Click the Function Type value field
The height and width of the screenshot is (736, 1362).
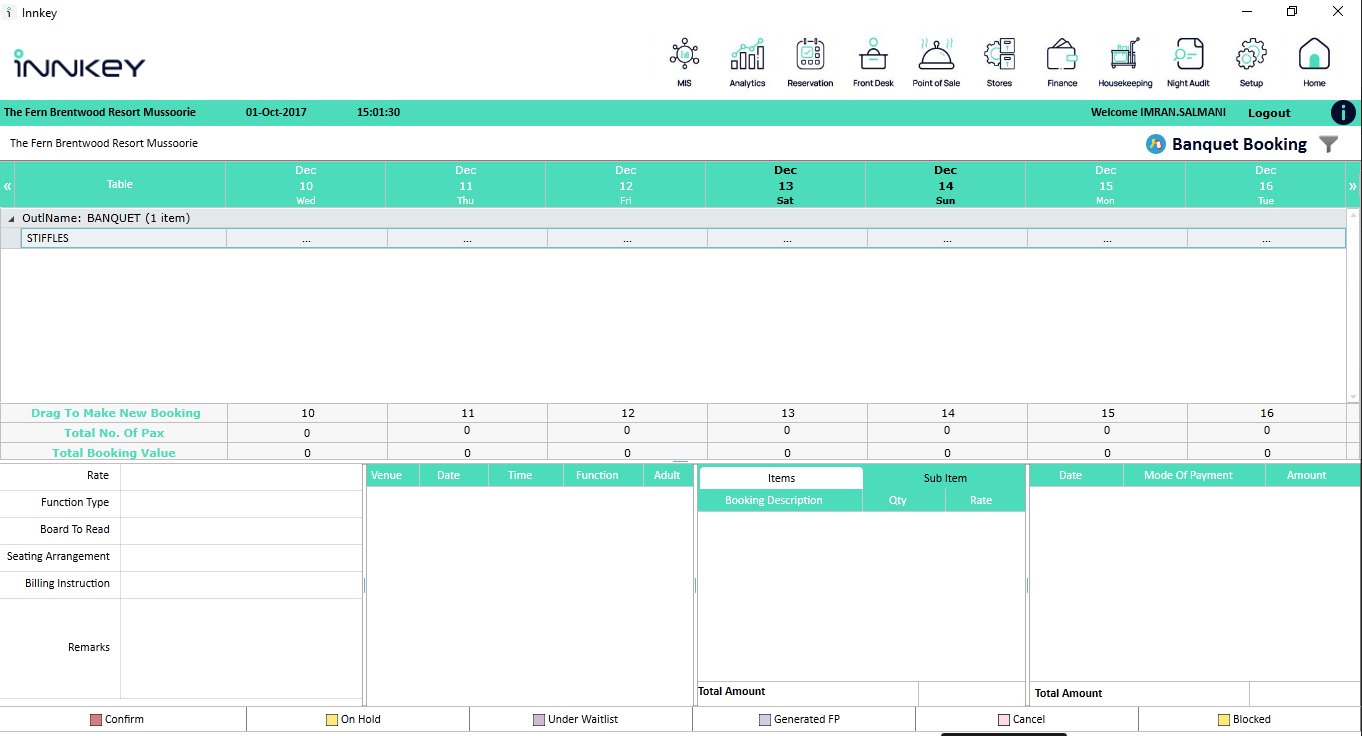(x=241, y=504)
